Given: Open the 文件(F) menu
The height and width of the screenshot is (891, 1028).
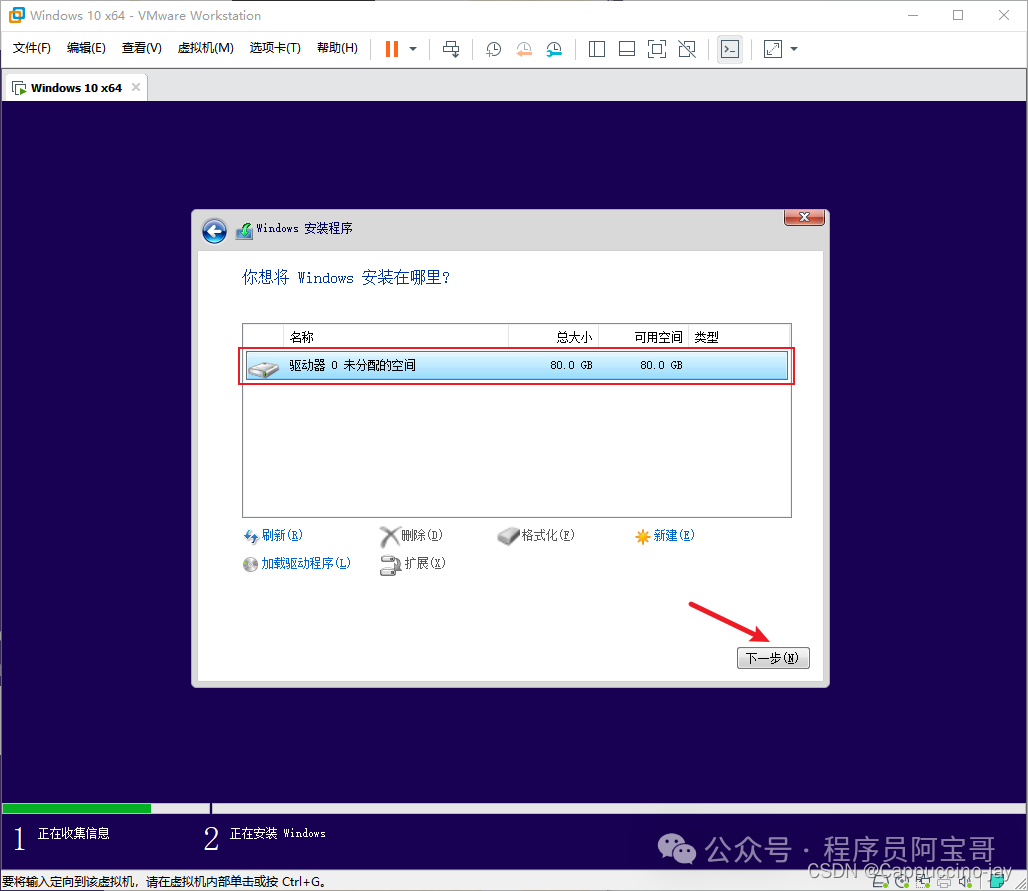Looking at the screenshot, I should pos(31,48).
